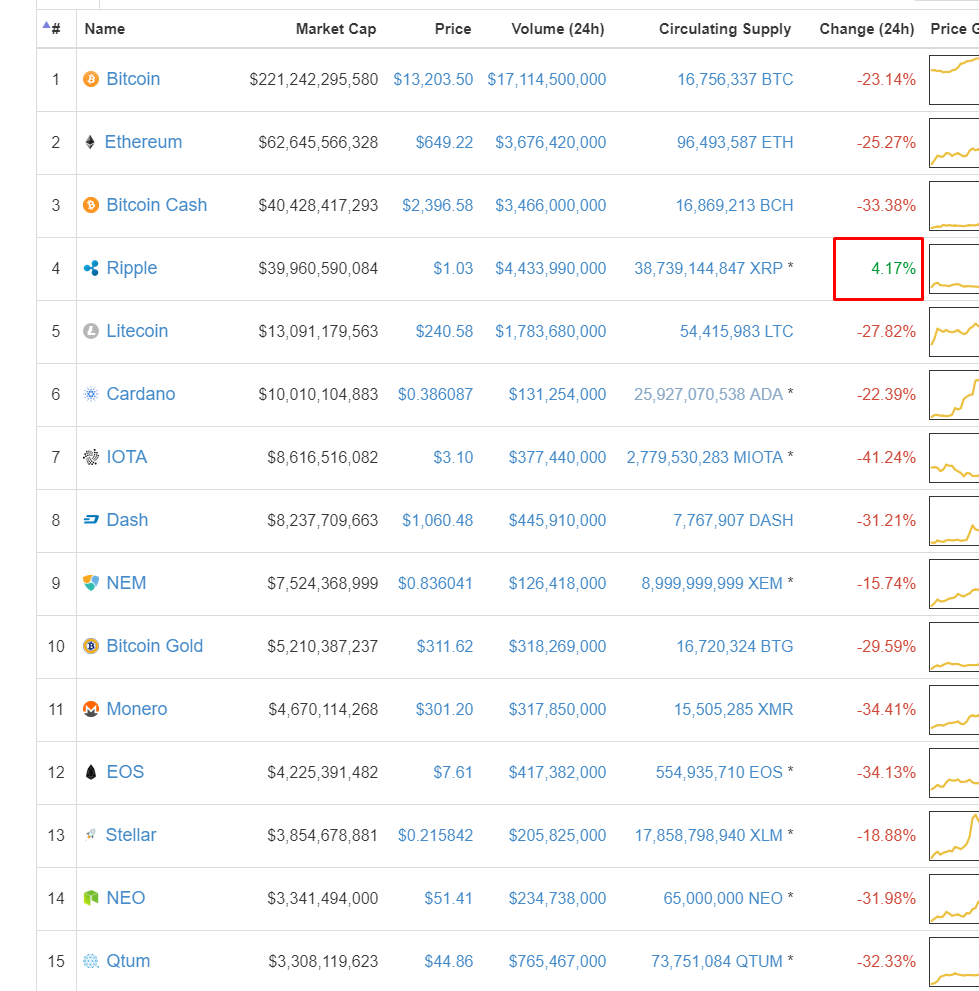Image resolution: width=979 pixels, height=991 pixels.
Task: Sort by Change (24h) column header
Action: (x=867, y=29)
